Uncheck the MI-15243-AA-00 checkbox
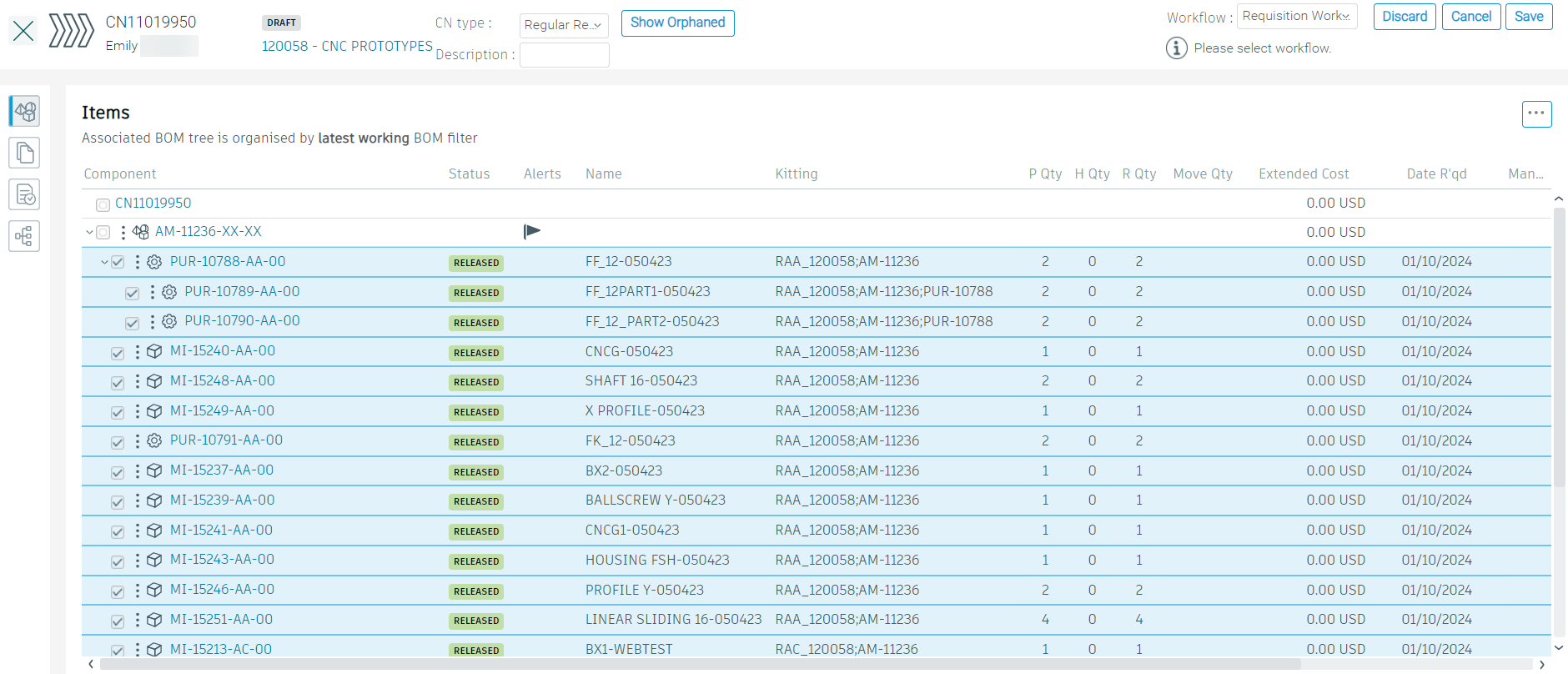Image resolution: width=1568 pixels, height=674 pixels. point(118,561)
